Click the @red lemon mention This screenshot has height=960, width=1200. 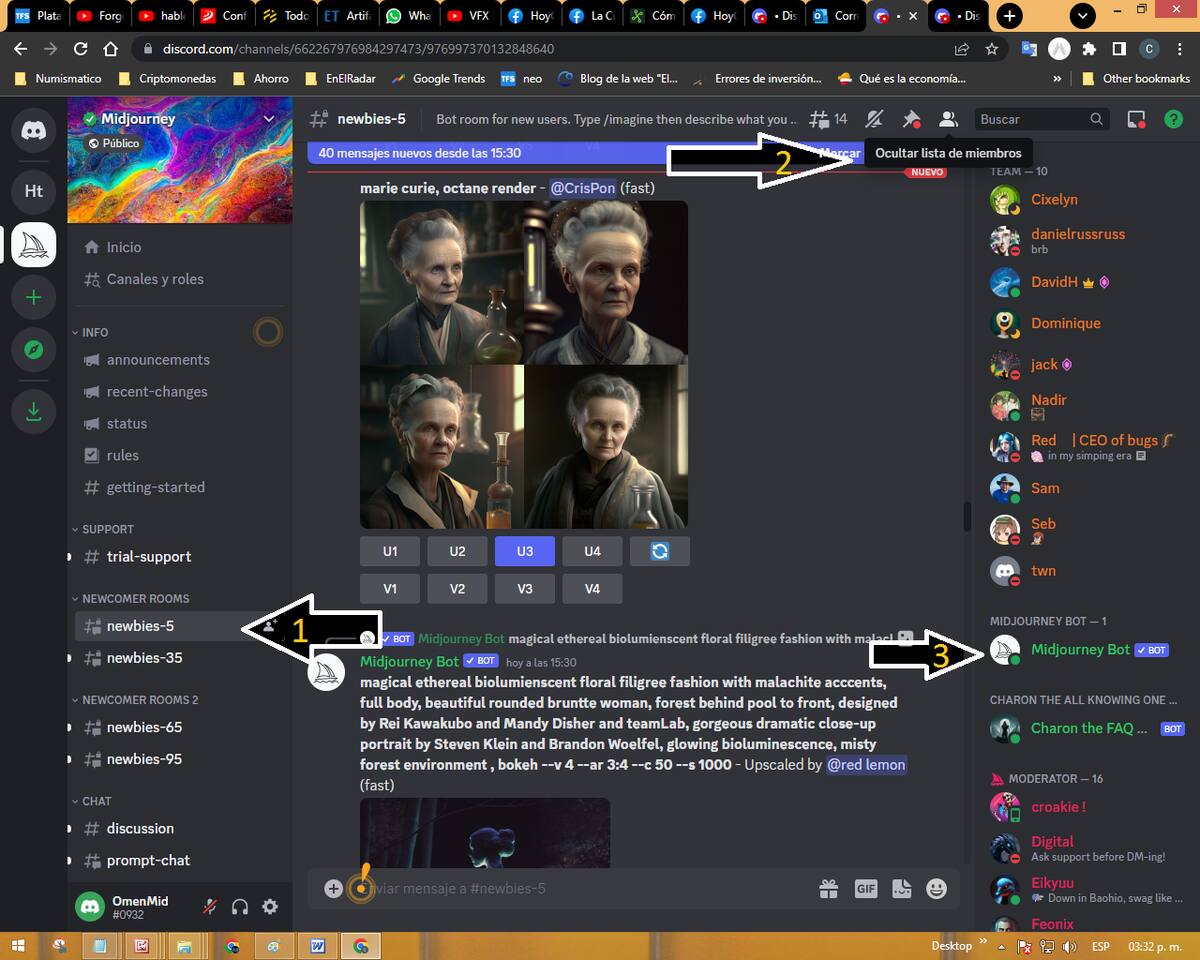coord(866,765)
